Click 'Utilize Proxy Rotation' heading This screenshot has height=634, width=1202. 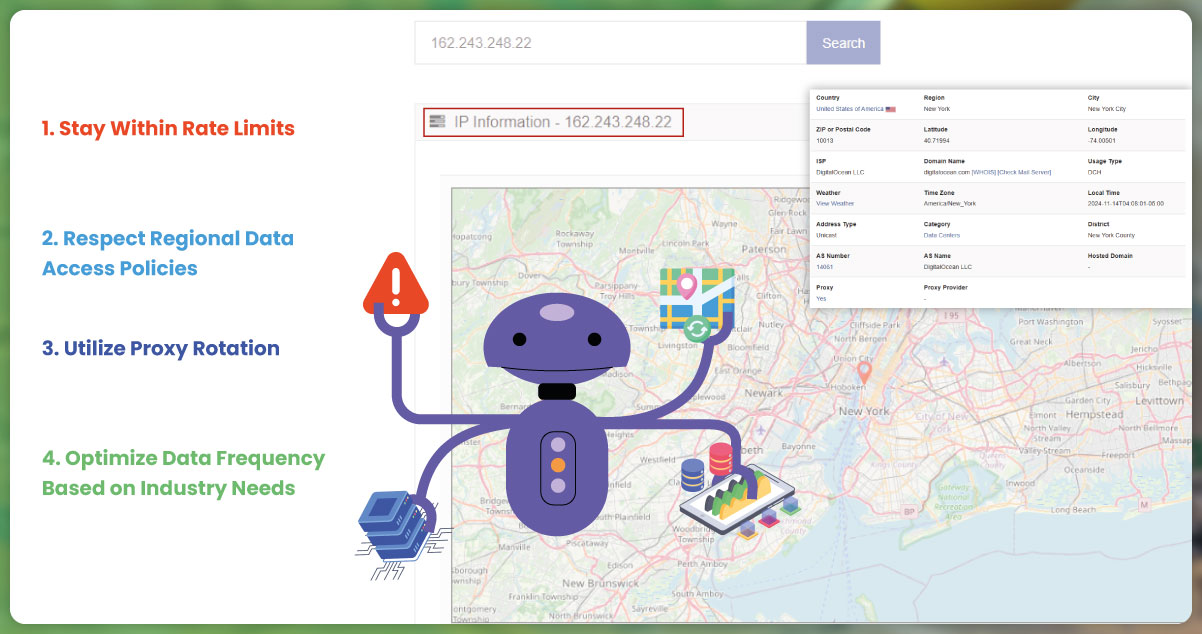(x=161, y=348)
